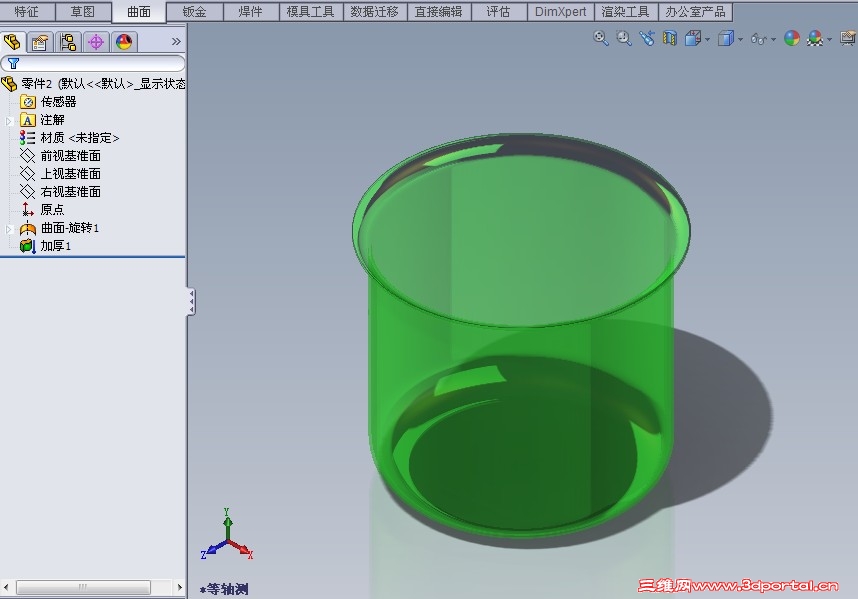Click the 前视基准面 plane icon

27,156
